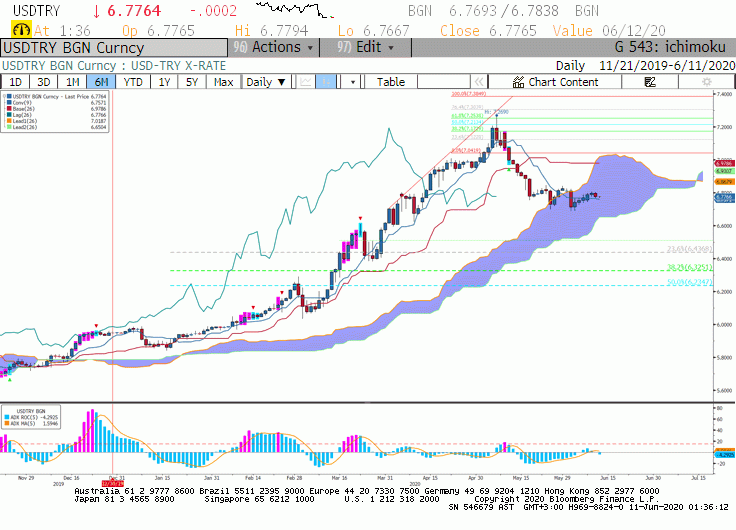
Task: Click the Table button
Action: coord(391,82)
